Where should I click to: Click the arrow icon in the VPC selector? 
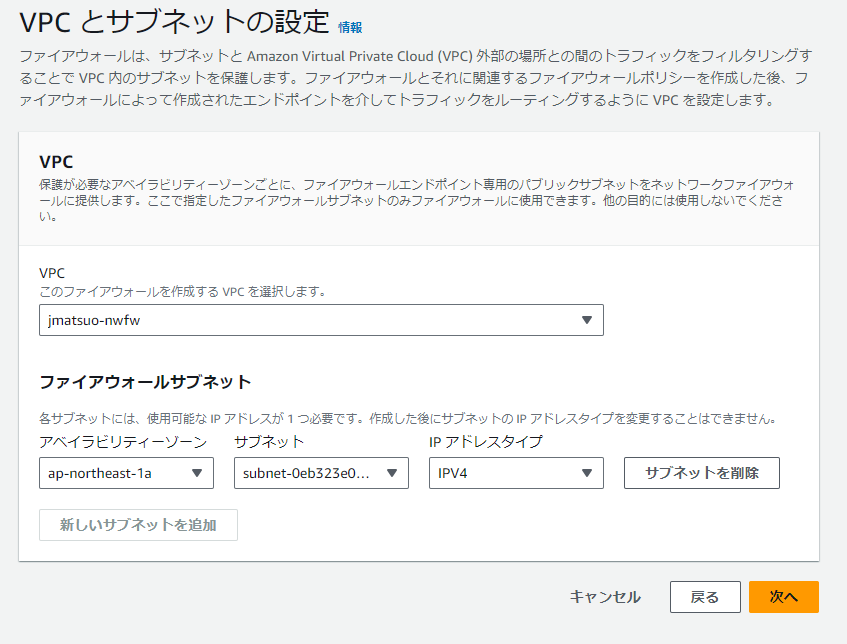point(587,320)
